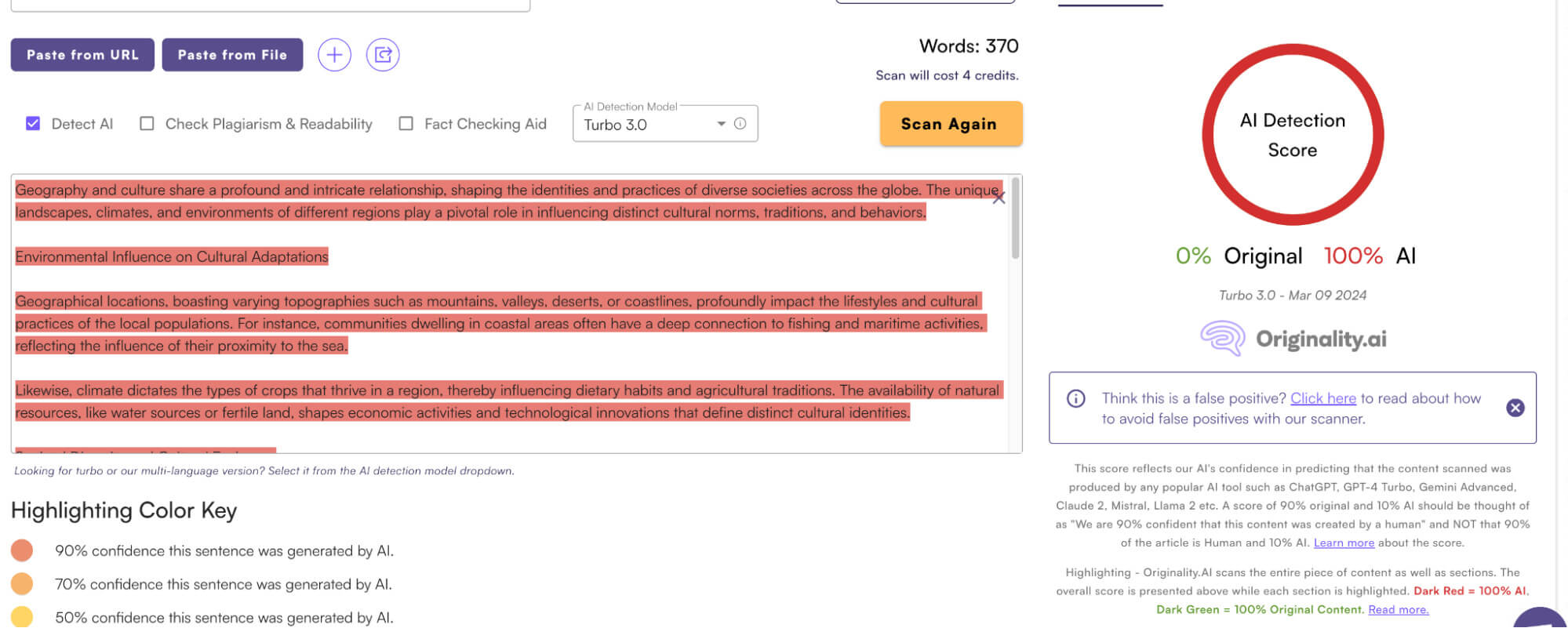This screenshot has height=628, width=1568.
Task: Uncheck the Detect AI checkbox
Action: point(33,124)
